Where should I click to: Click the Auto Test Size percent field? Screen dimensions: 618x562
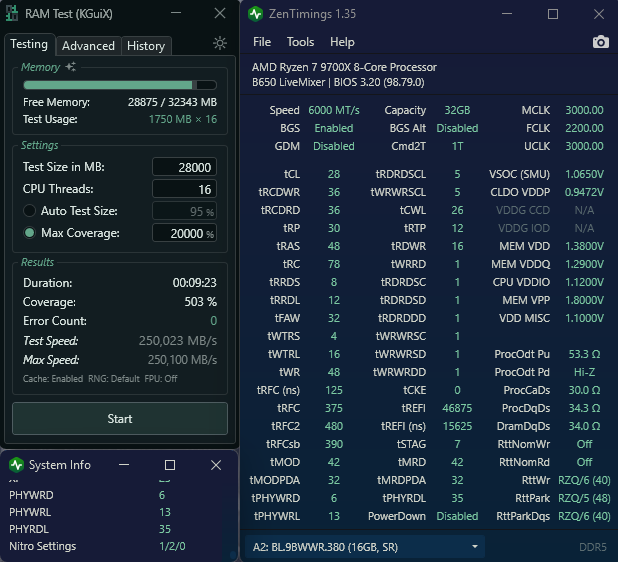[x=184, y=211]
